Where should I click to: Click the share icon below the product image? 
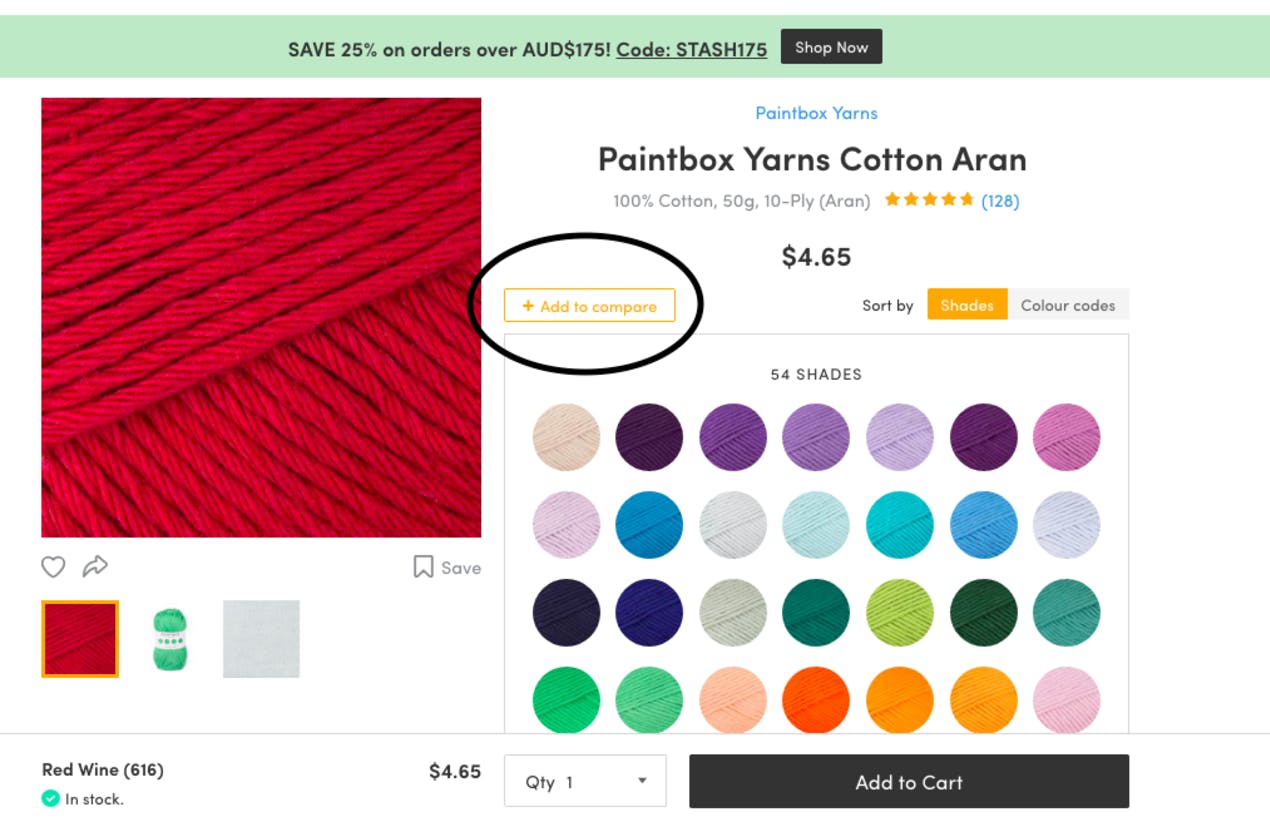click(x=95, y=565)
